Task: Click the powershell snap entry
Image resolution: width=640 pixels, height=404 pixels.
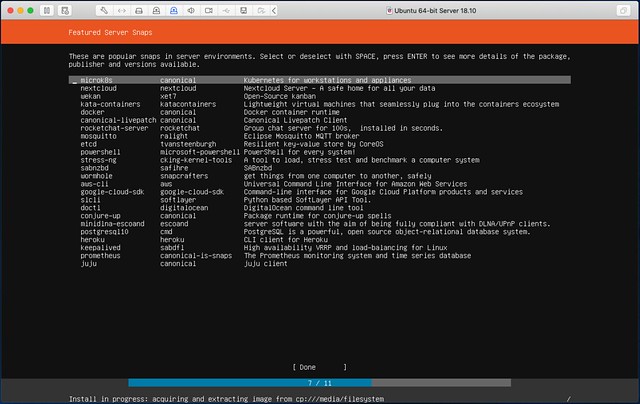Action: point(320,152)
